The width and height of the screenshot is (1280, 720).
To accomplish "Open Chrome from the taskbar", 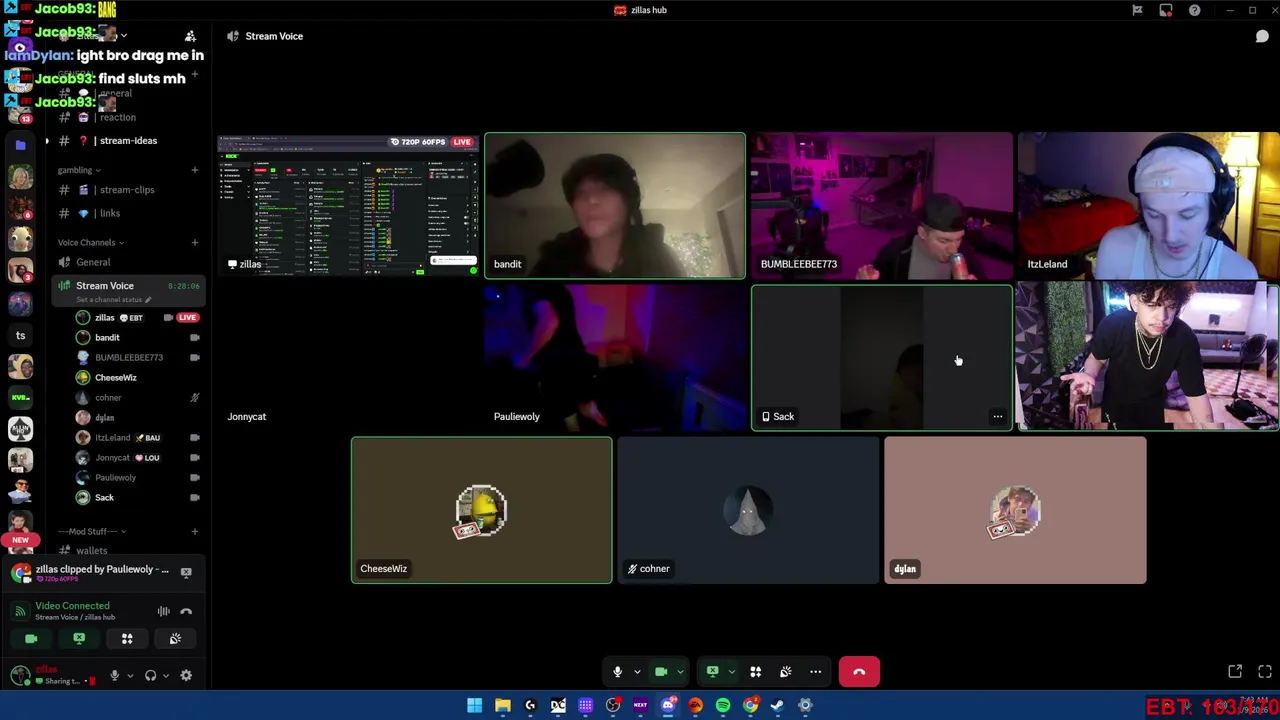I will point(750,706).
